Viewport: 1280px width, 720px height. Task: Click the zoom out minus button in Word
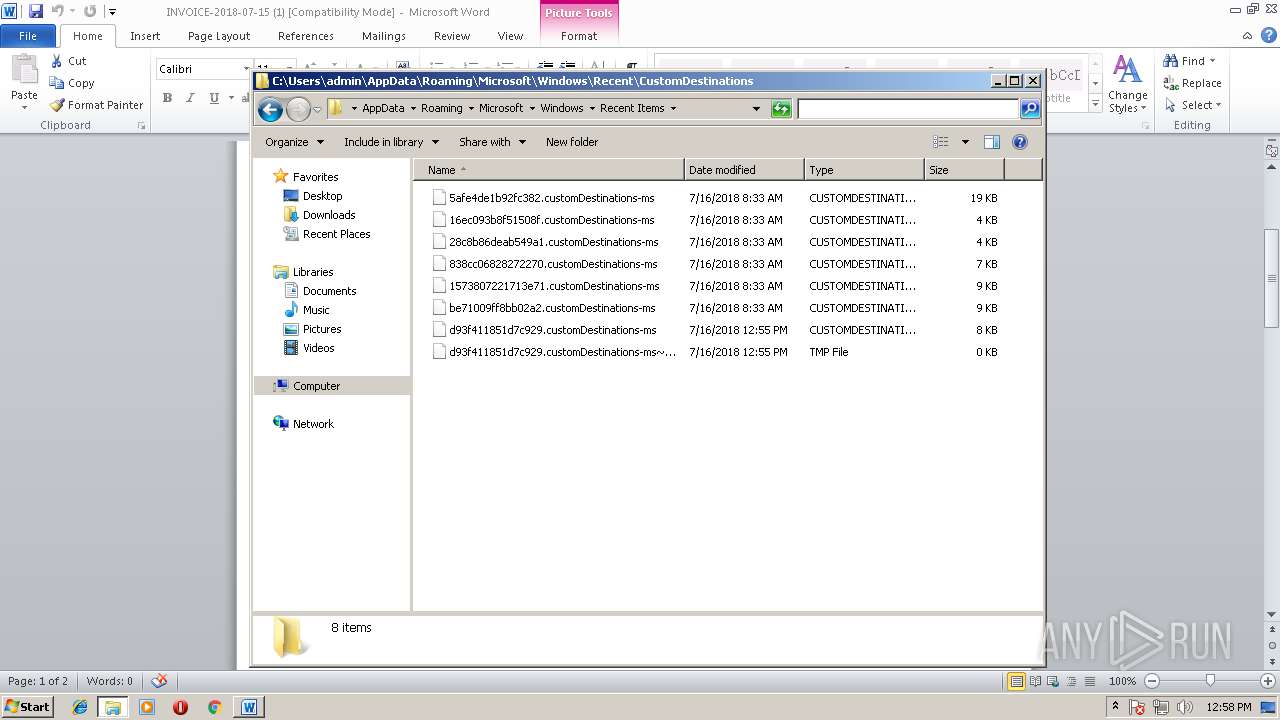pyautogui.click(x=1151, y=681)
